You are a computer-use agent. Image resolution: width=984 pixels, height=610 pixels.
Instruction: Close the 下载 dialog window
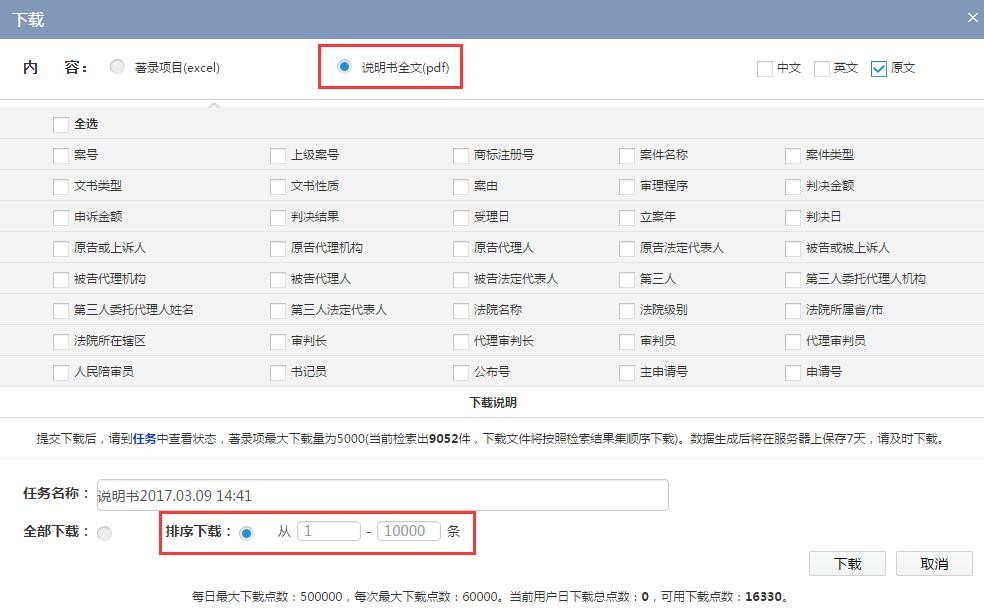(x=972, y=18)
